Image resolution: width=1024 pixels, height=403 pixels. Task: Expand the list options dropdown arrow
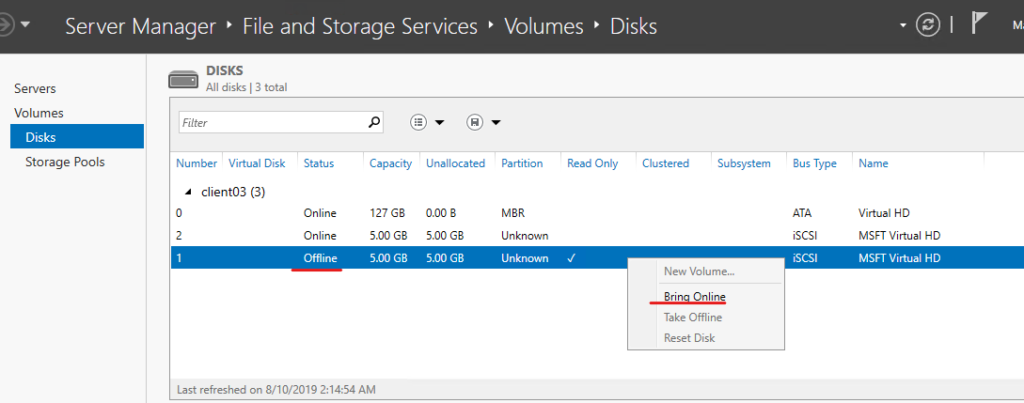pos(440,123)
